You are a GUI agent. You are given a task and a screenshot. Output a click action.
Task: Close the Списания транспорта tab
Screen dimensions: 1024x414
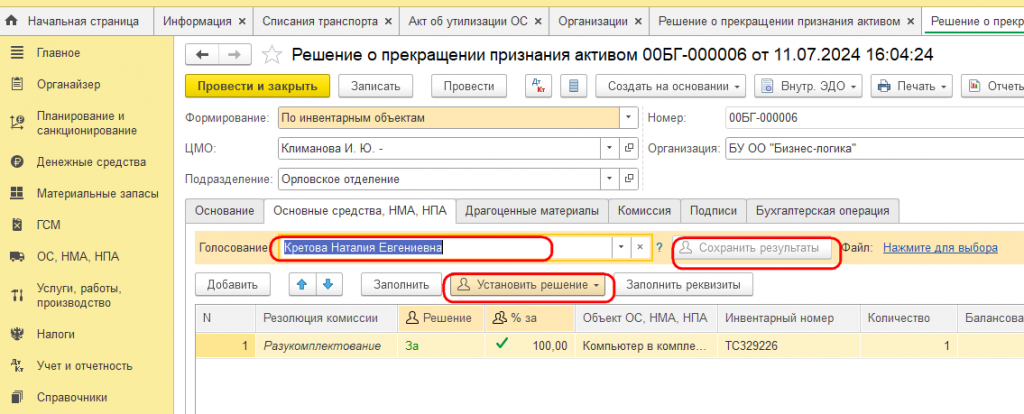388,22
